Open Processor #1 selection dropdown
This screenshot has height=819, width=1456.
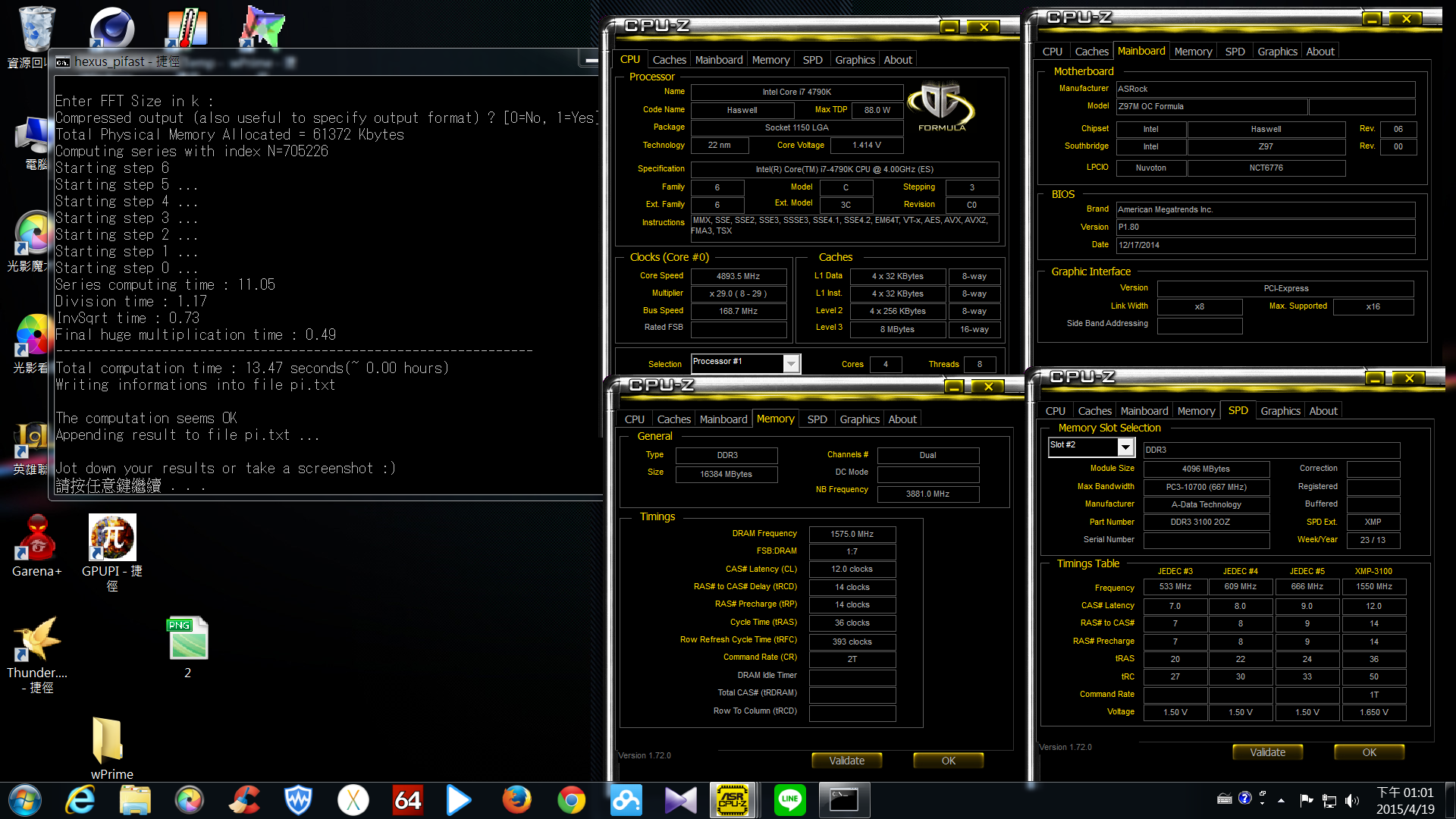791,364
